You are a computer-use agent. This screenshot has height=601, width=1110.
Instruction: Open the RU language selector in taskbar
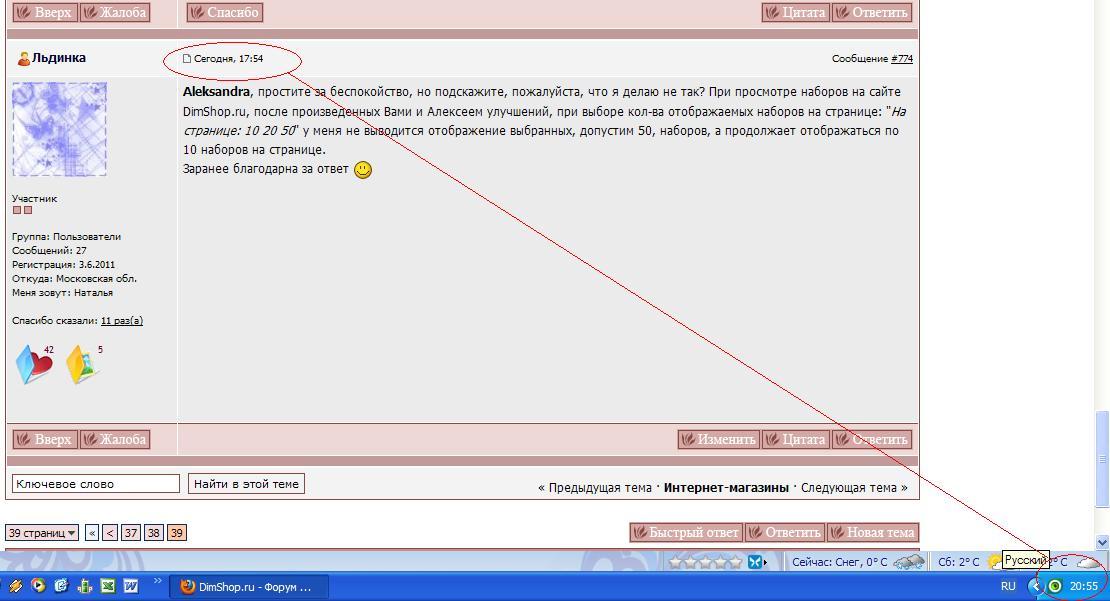tap(1008, 586)
